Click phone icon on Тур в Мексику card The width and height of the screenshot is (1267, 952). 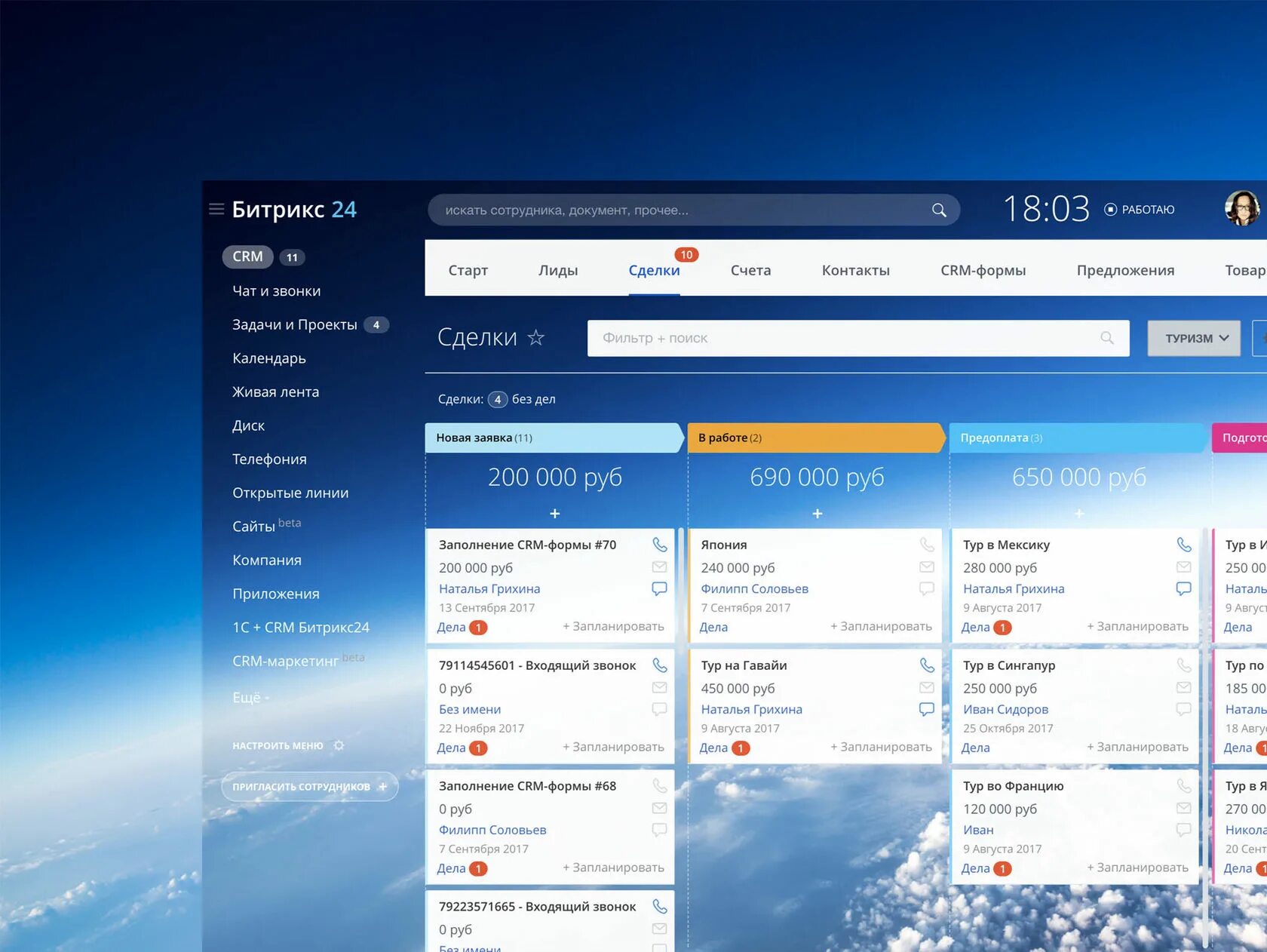pos(1184,545)
